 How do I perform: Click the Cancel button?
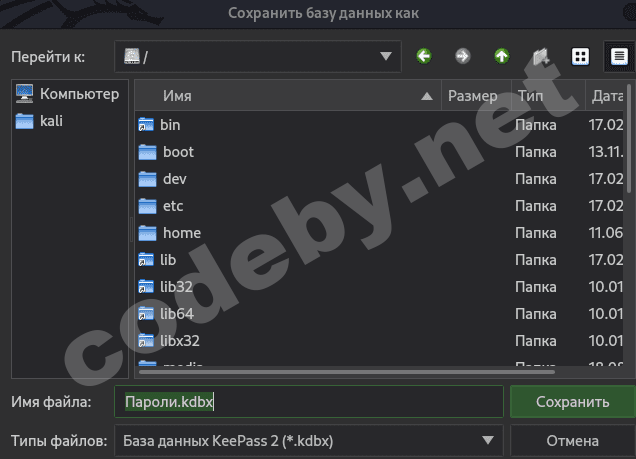572,440
